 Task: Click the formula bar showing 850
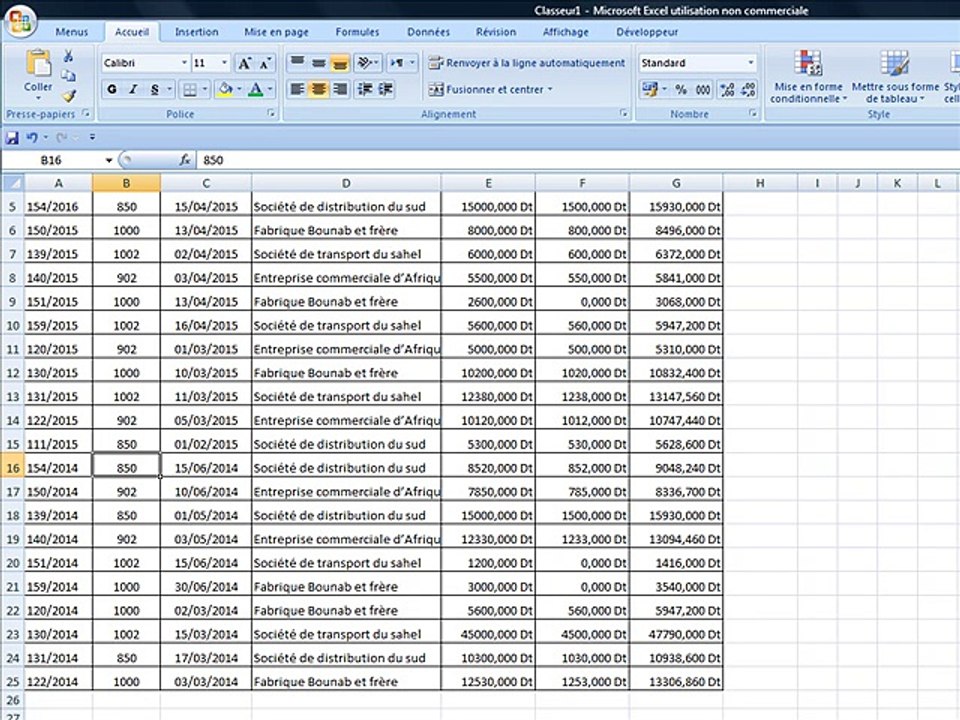576,160
